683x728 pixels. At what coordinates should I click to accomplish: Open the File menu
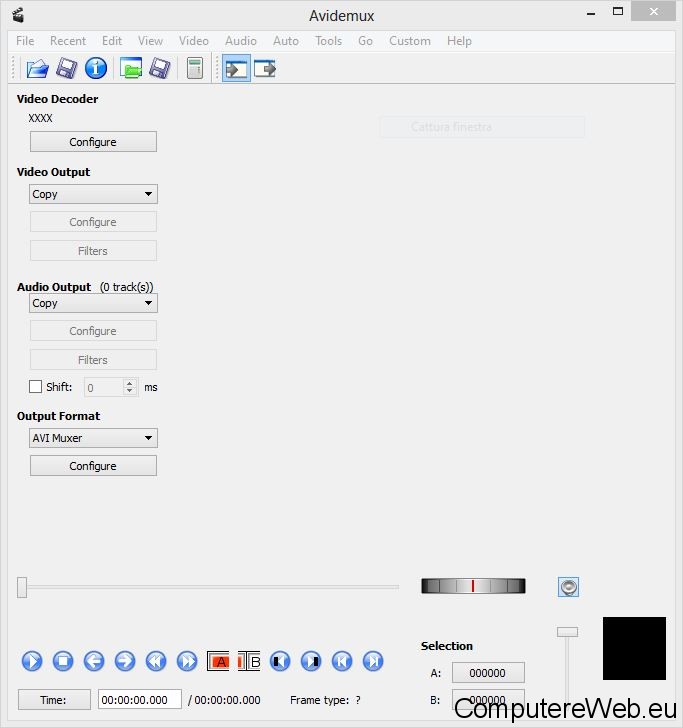25,41
